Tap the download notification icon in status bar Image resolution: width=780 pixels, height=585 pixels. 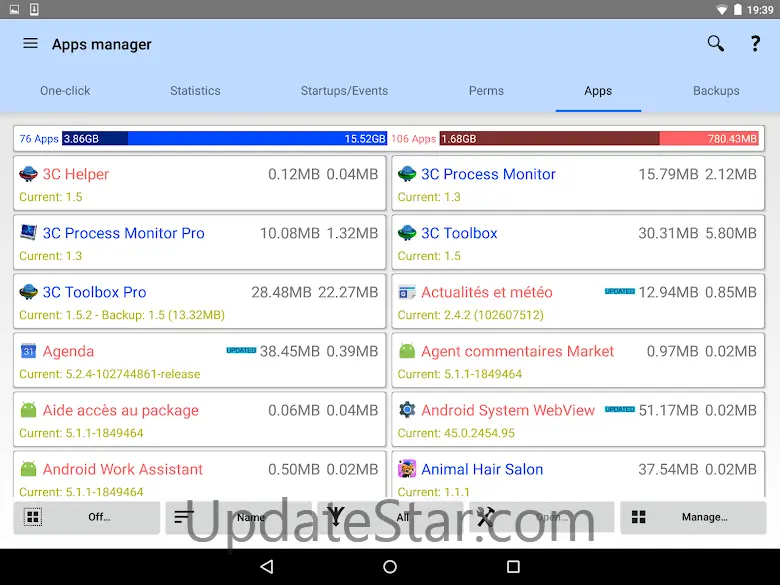34,9
